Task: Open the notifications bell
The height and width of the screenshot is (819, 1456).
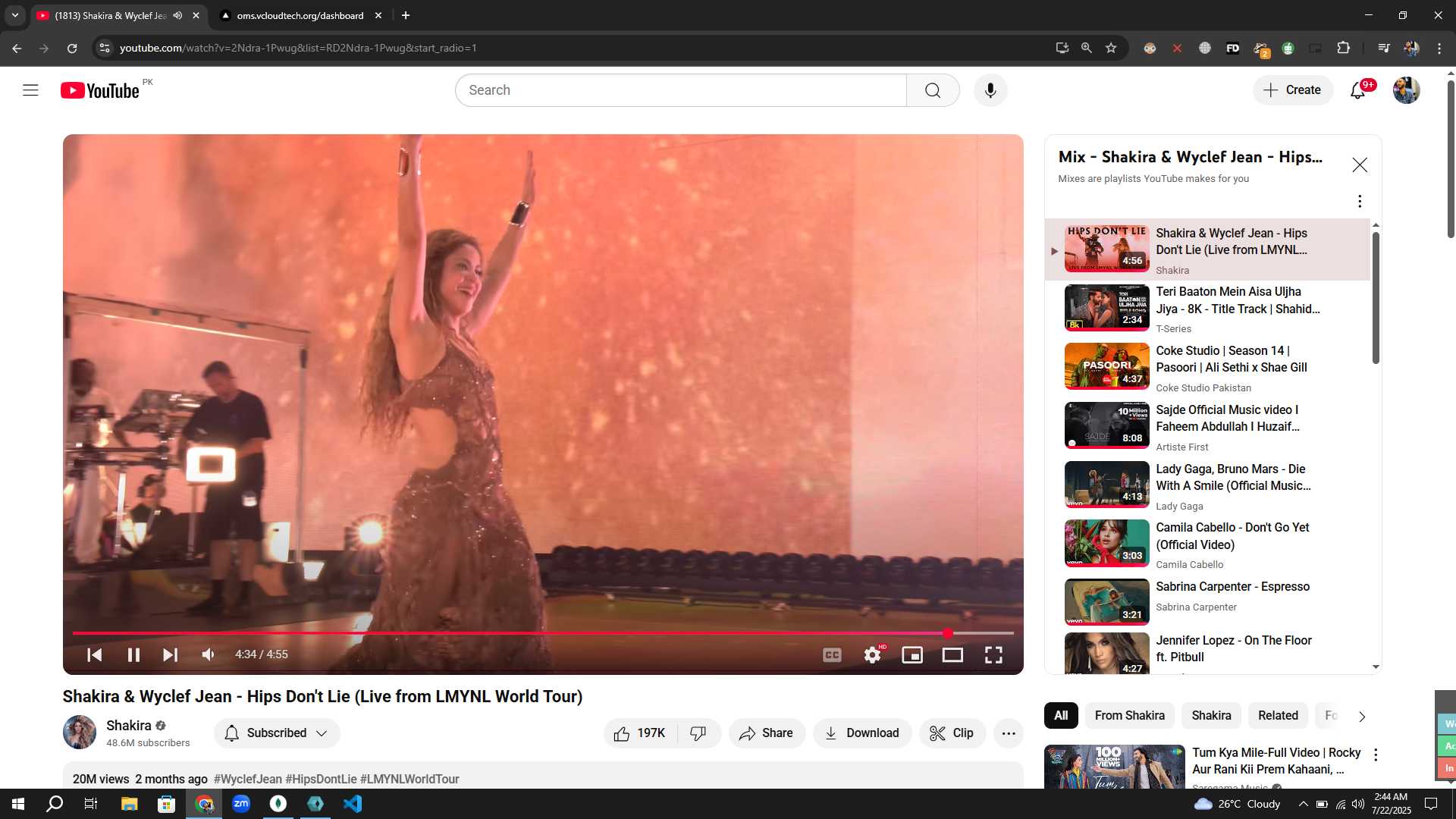Action: click(1357, 90)
